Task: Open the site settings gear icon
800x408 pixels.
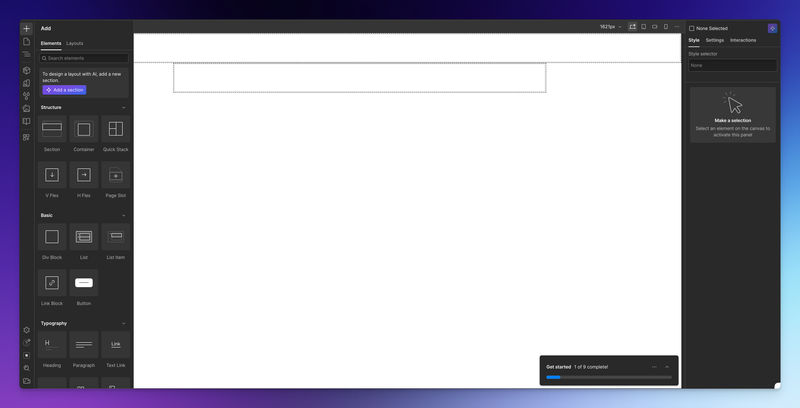Action: (x=27, y=330)
